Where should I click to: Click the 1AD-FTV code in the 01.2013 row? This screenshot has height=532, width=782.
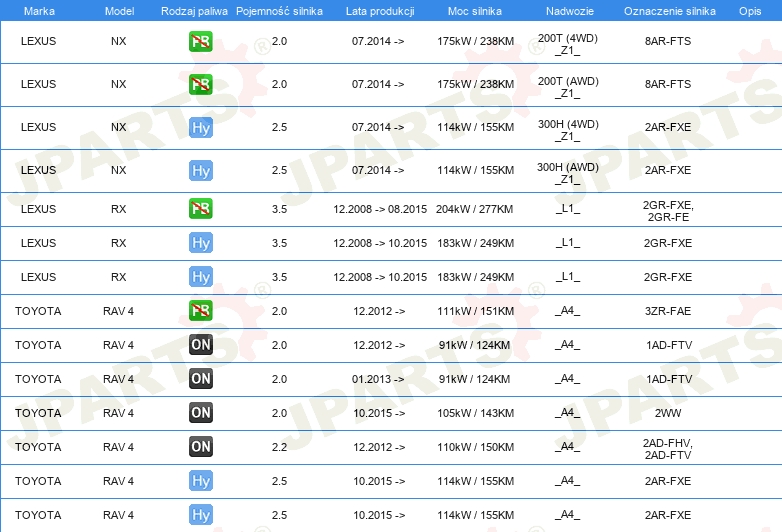pyautogui.click(x=669, y=379)
